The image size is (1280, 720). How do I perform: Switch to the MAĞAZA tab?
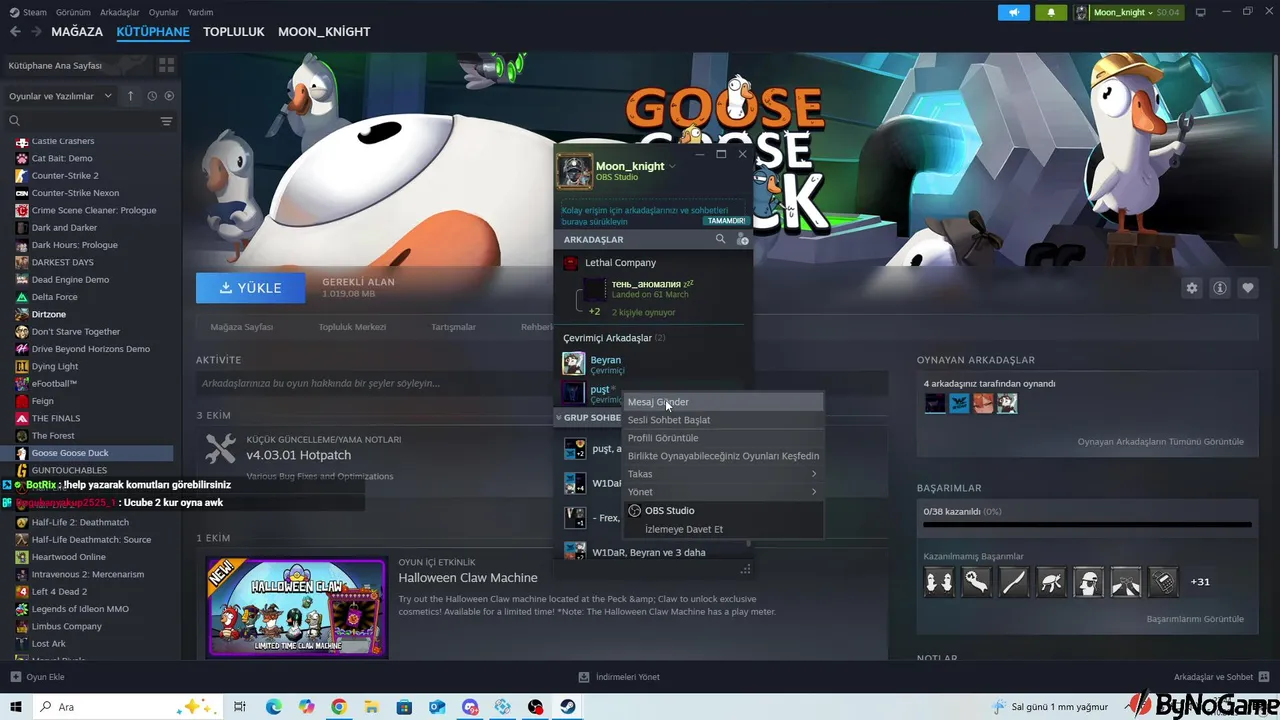(77, 32)
